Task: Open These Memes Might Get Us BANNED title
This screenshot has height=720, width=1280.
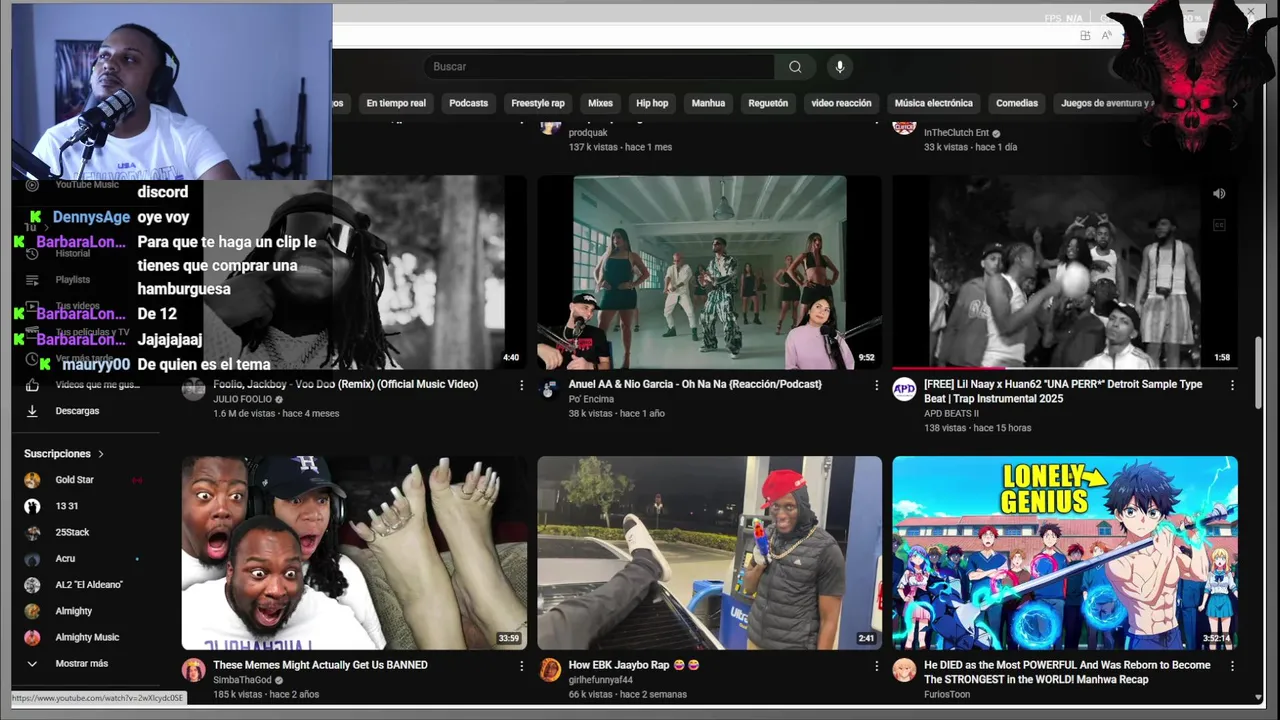Action: (x=320, y=665)
